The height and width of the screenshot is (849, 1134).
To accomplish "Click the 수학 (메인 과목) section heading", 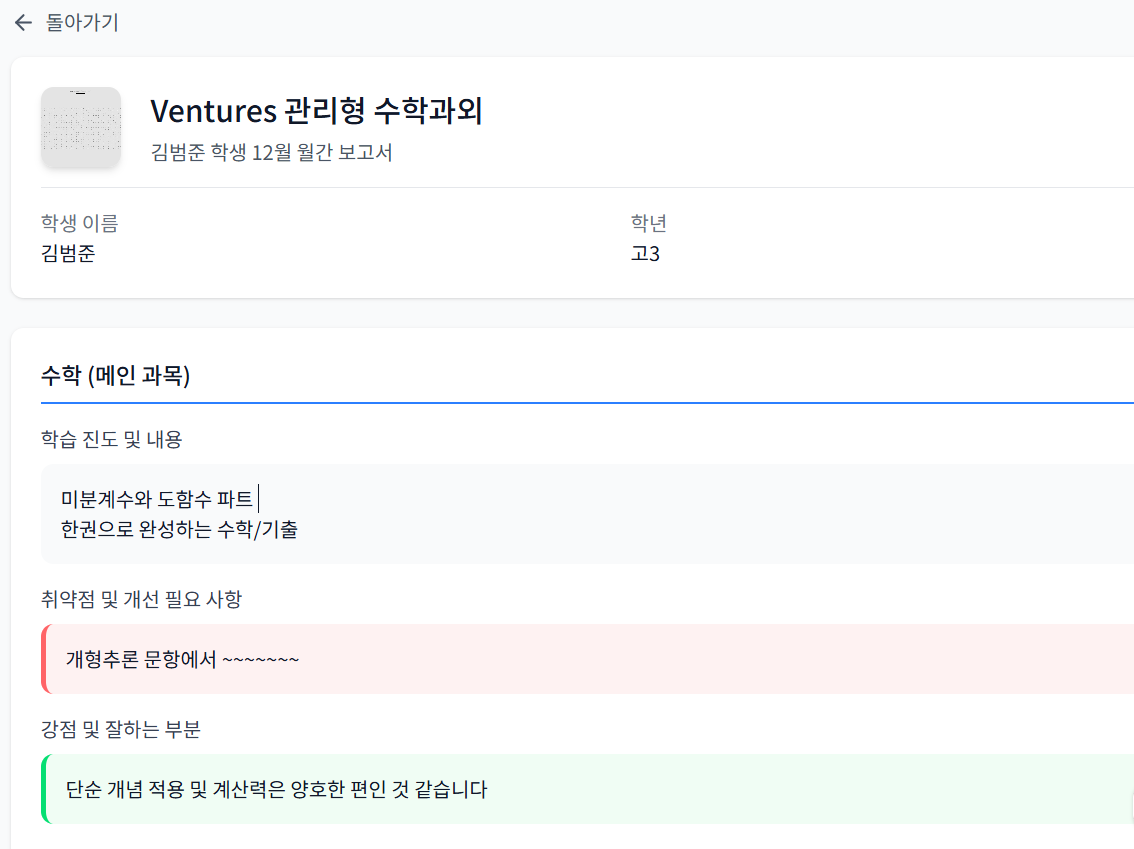I will pos(115,376).
